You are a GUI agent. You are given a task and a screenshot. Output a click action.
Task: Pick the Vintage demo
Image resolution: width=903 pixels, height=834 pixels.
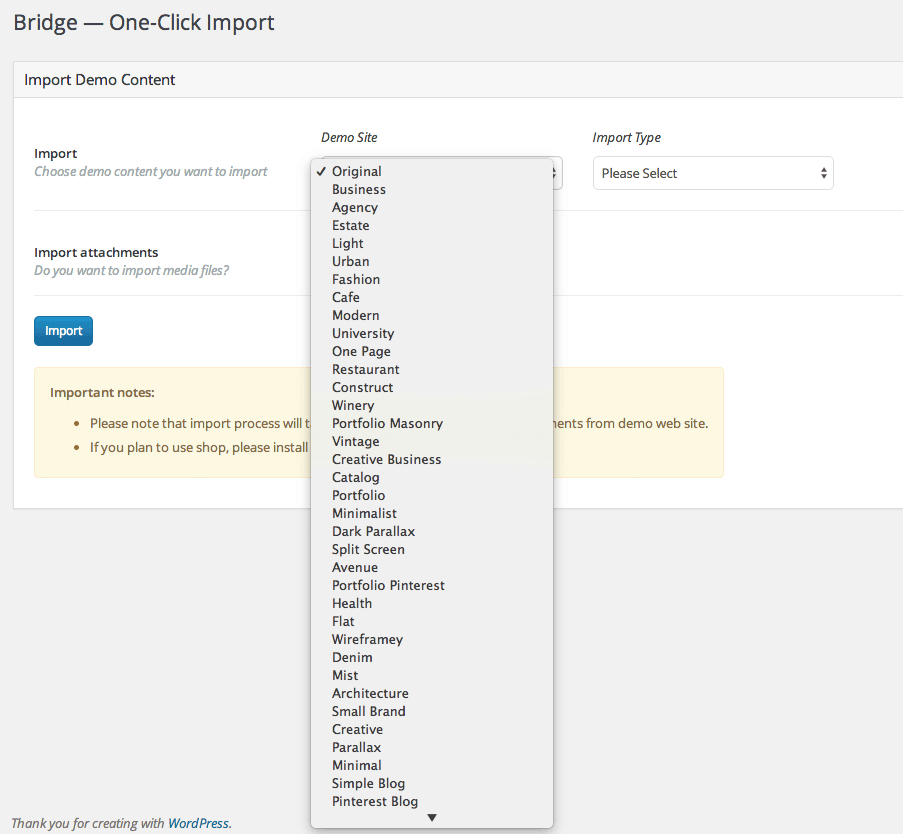(x=431, y=441)
